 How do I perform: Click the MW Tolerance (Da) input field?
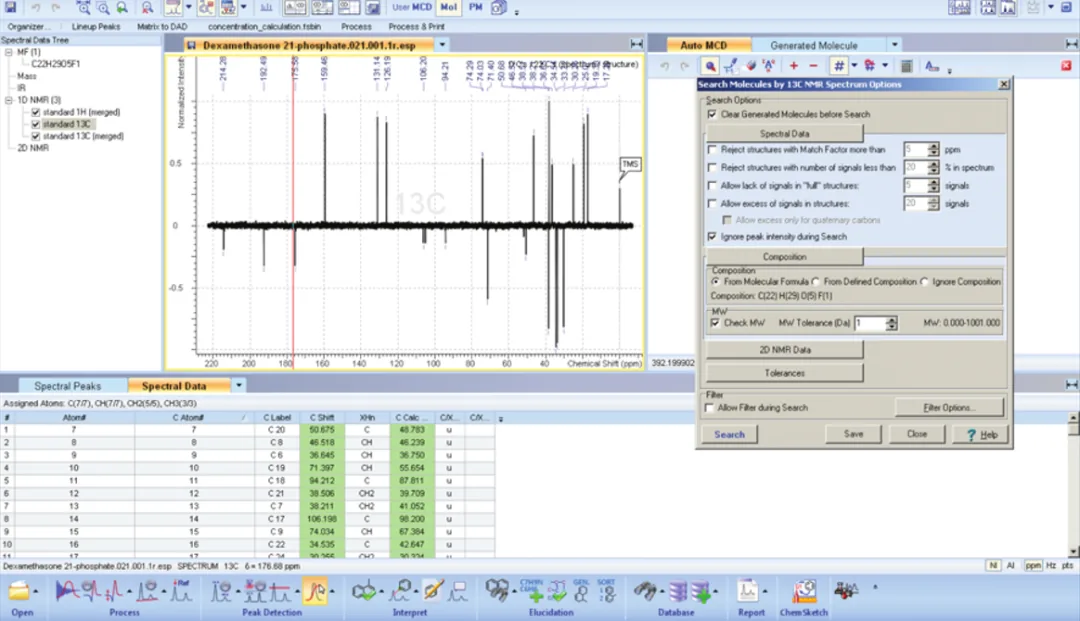pos(870,323)
